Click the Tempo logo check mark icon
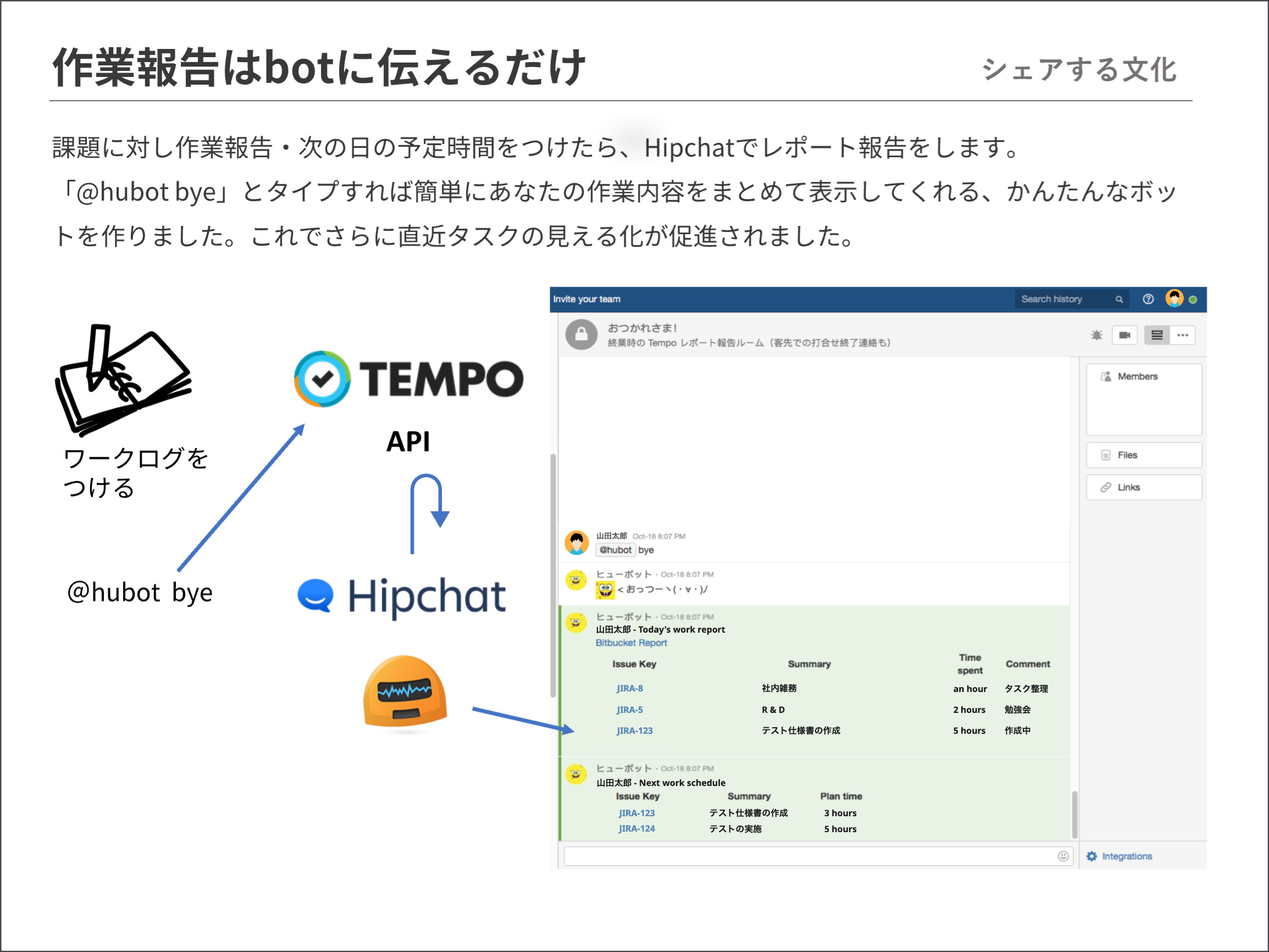Viewport: 1269px width, 952px height. click(x=323, y=379)
